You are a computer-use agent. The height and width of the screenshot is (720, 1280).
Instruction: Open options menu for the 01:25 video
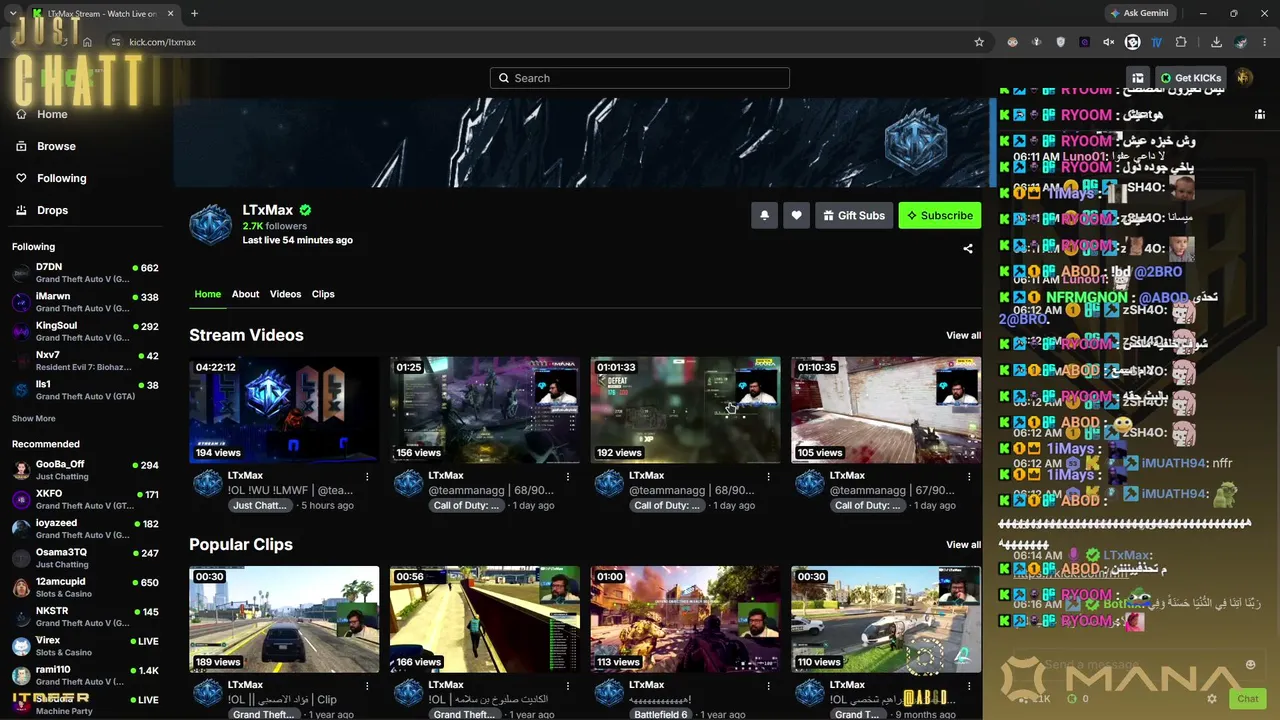568,476
